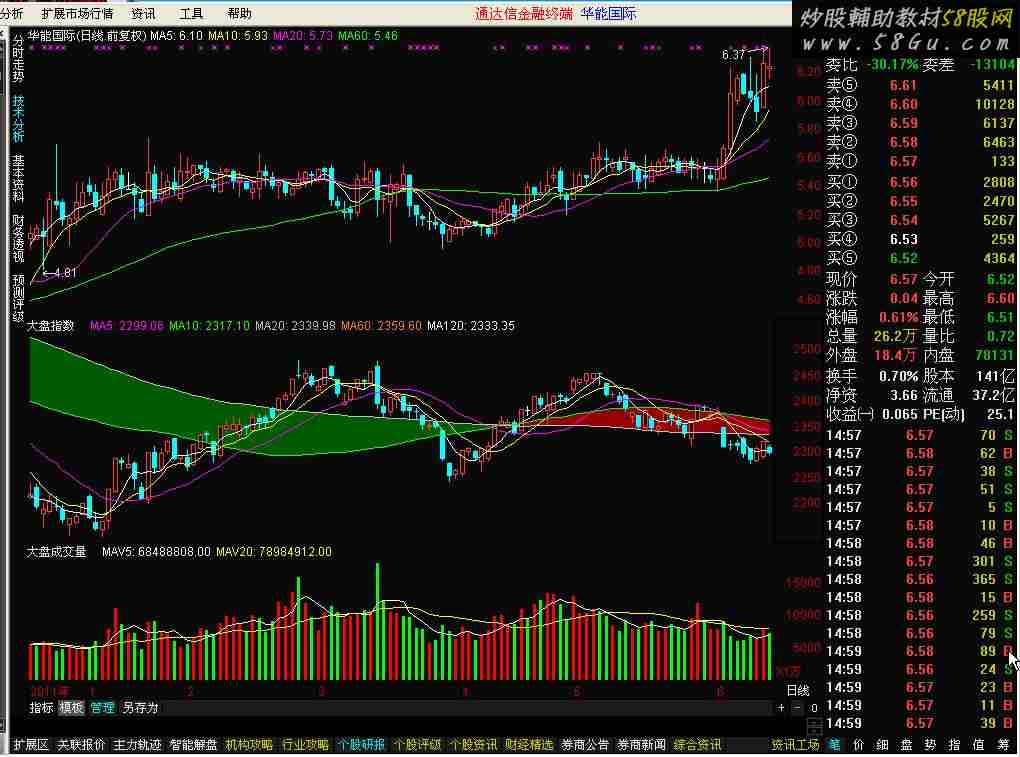Select the 指 index view tab
Screen dimensions: 1020x757
tap(954, 745)
